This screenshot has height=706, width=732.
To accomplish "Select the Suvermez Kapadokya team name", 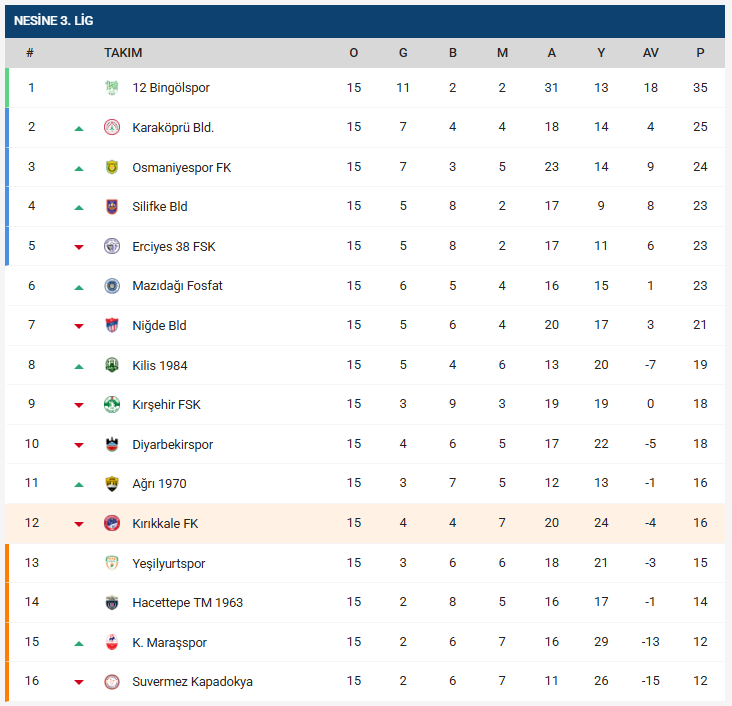I will click(x=192, y=682).
